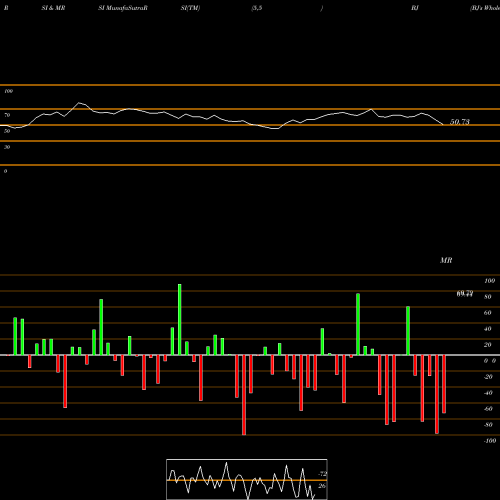Click the -20 axis label on MR histogram
The height and width of the screenshot is (500, 500).
click(488, 377)
